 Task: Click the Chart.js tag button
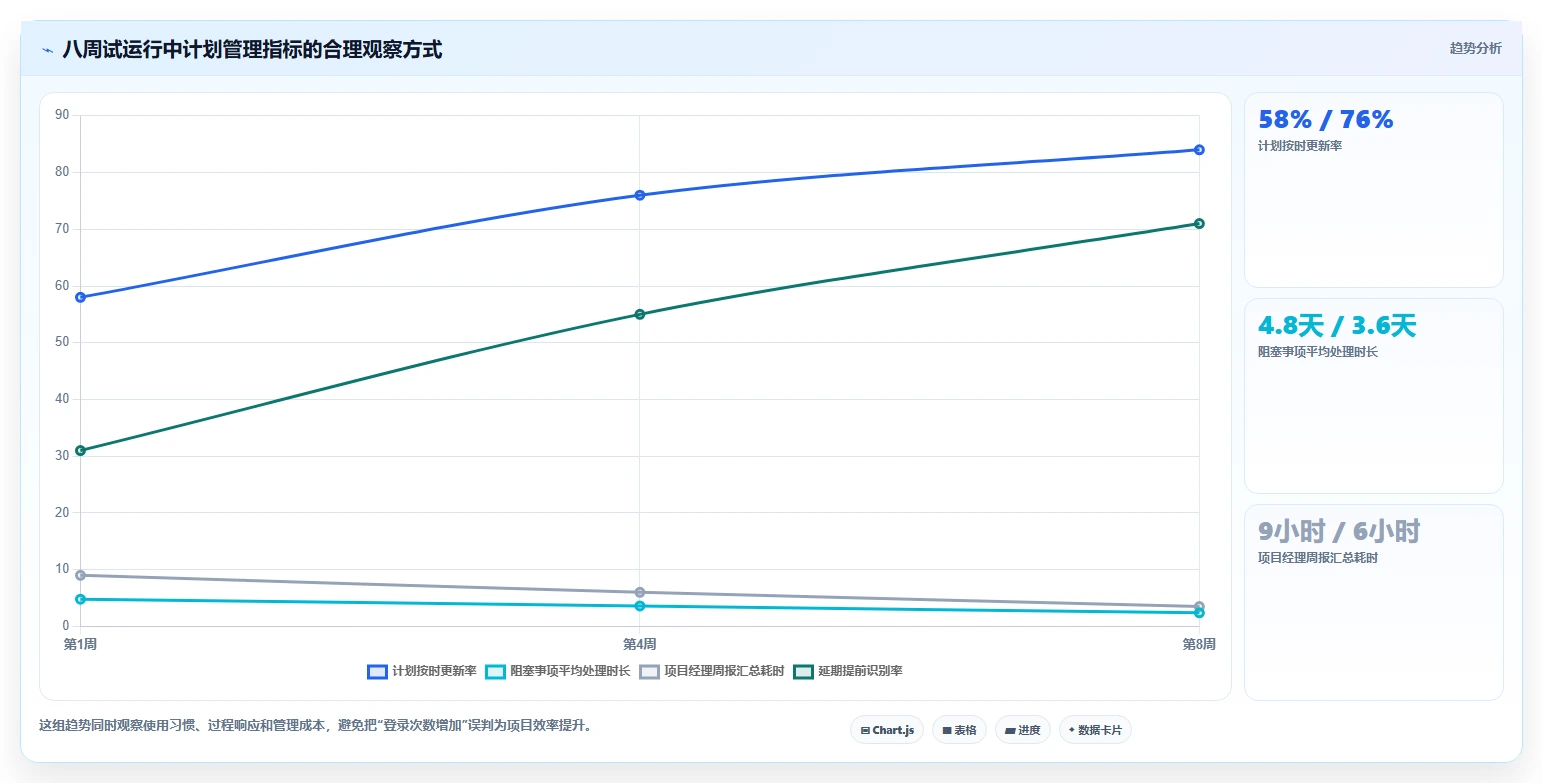[x=887, y=730]
